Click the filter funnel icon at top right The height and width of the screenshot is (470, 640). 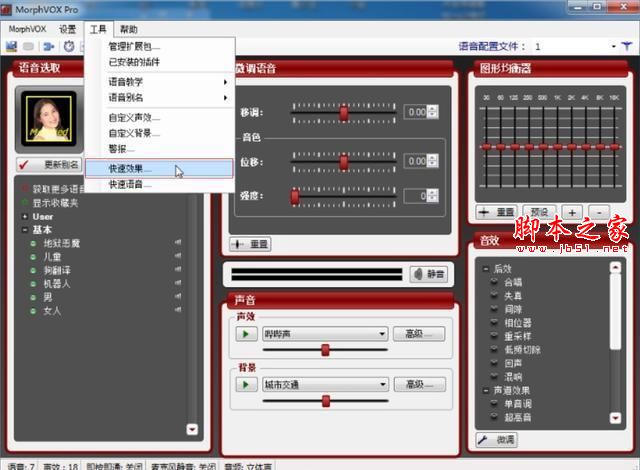click(627, 47)
